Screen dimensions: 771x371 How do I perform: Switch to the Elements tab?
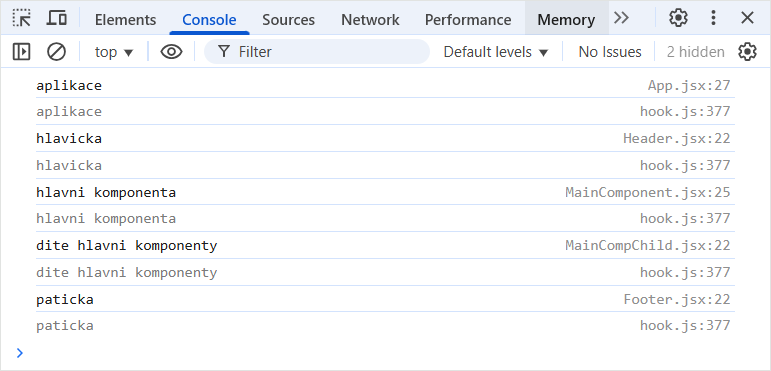tap(125, 20)
